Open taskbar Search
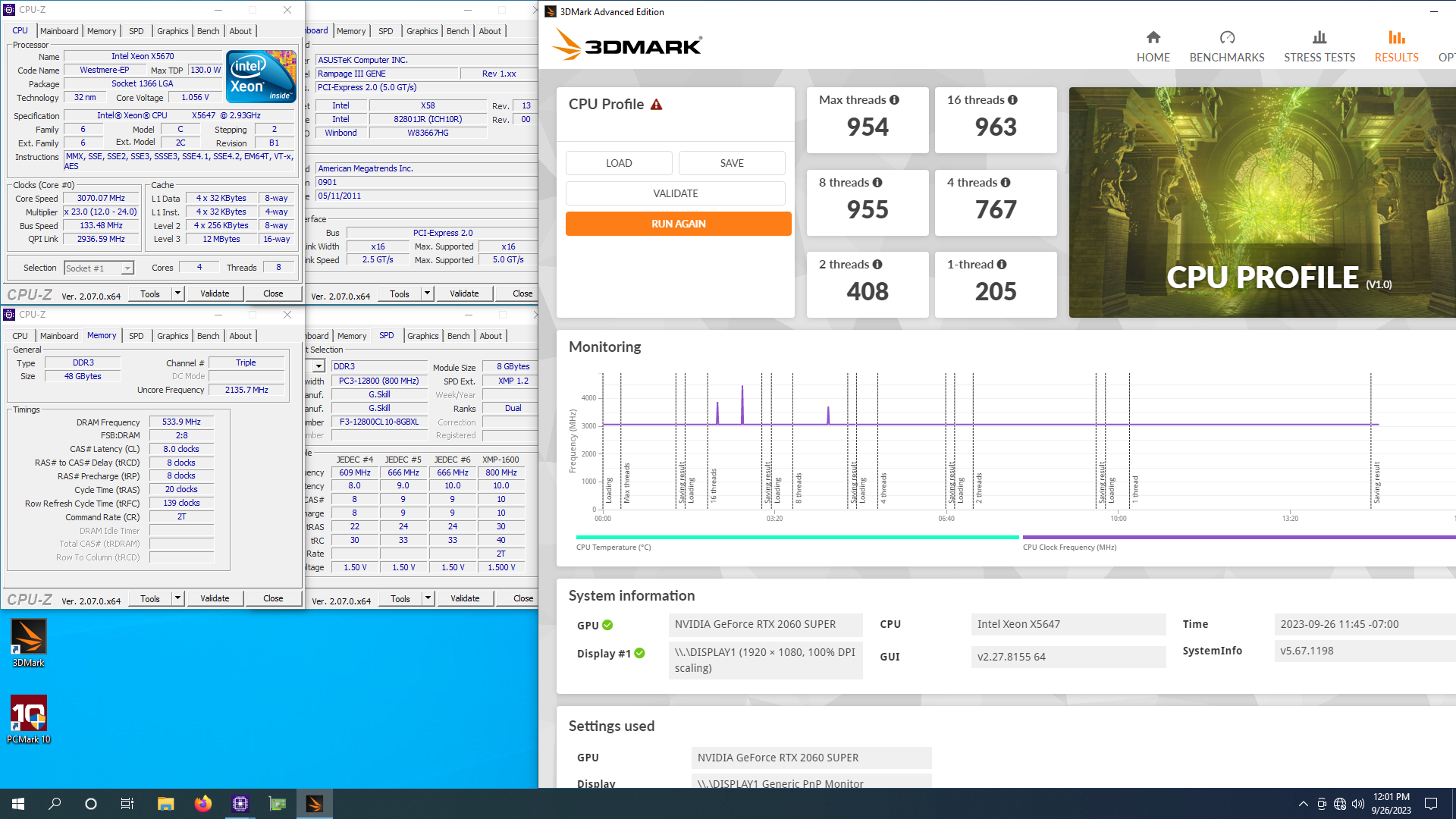Image resolution: width=1456 pixels, height=819 pixels. 55,804
